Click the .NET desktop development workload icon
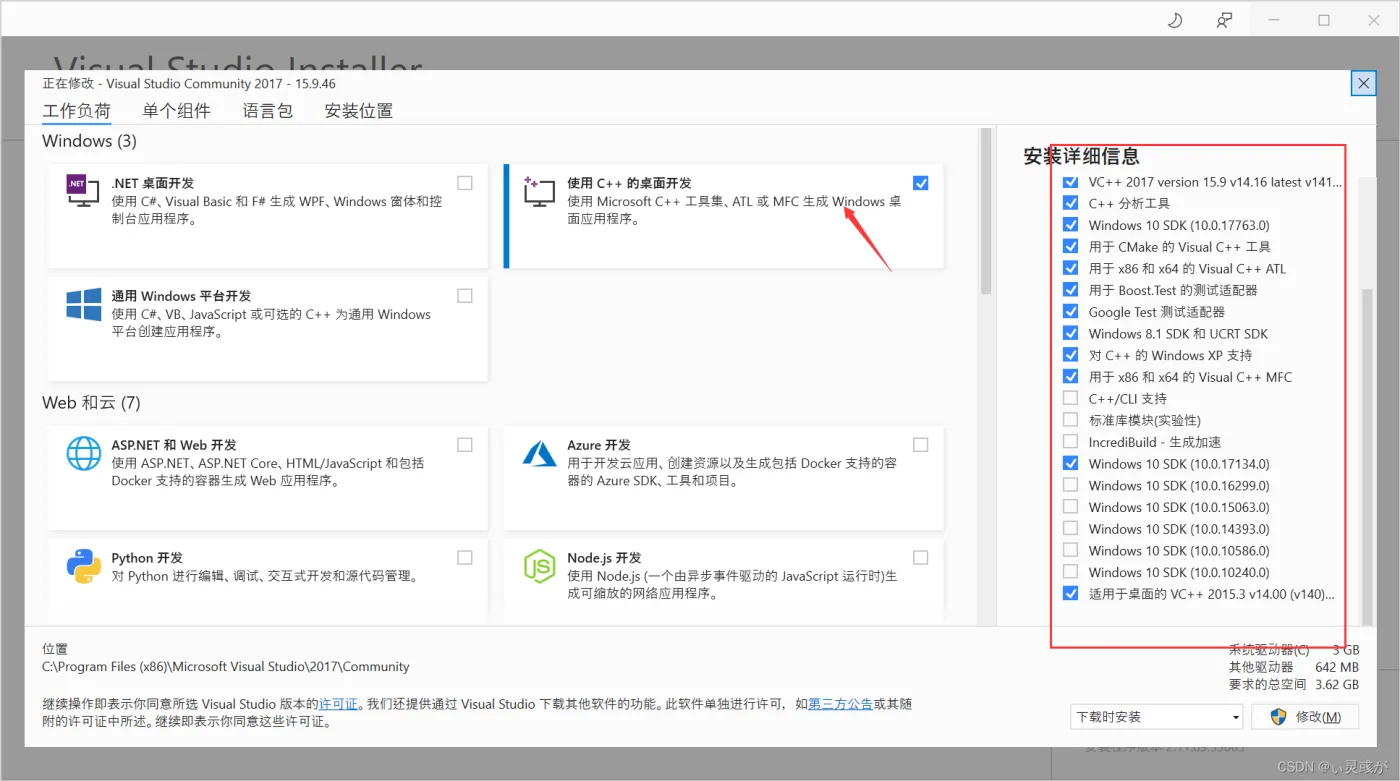 83,190
